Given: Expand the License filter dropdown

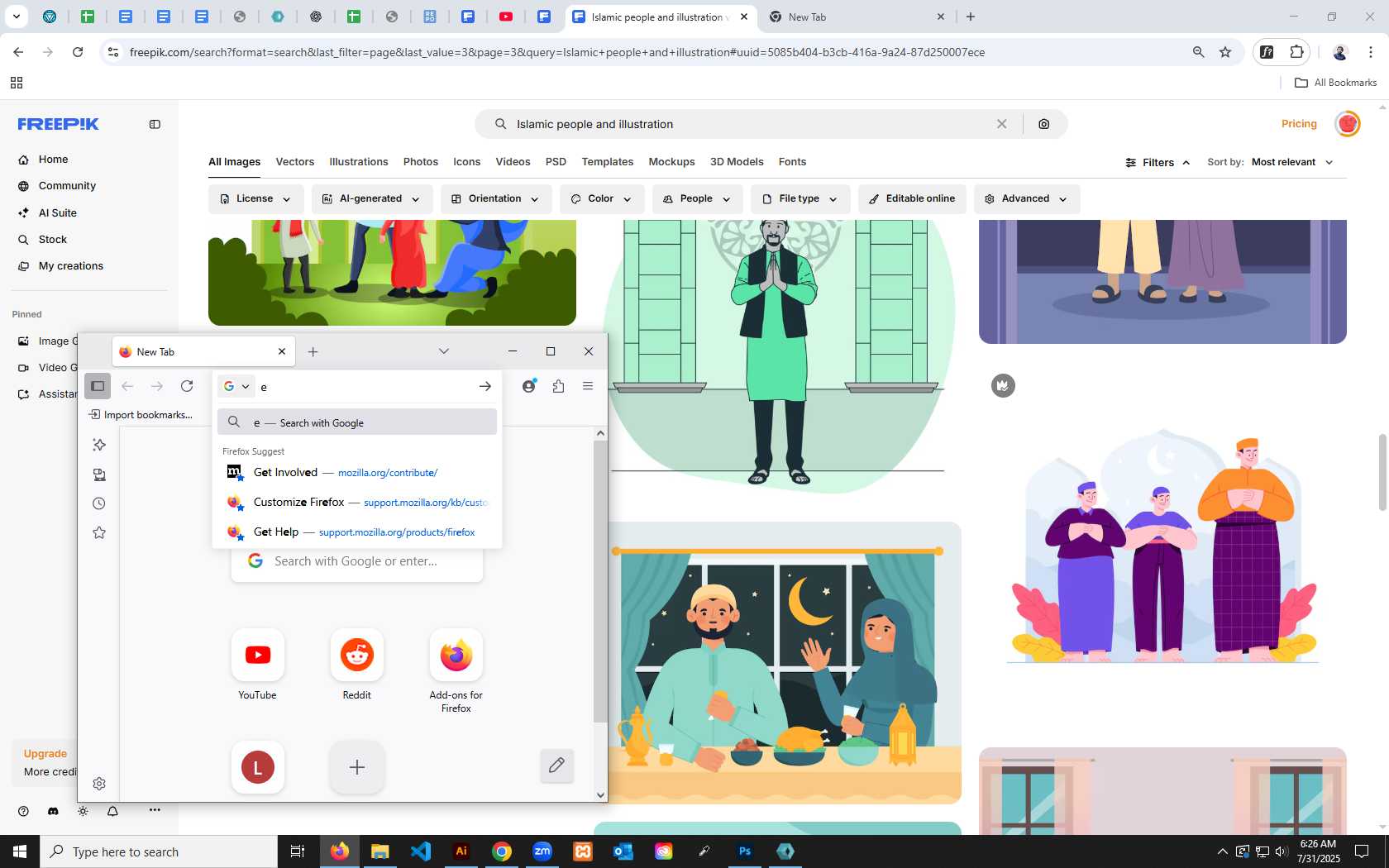Looking at the screenshot, I should (255, 199).
